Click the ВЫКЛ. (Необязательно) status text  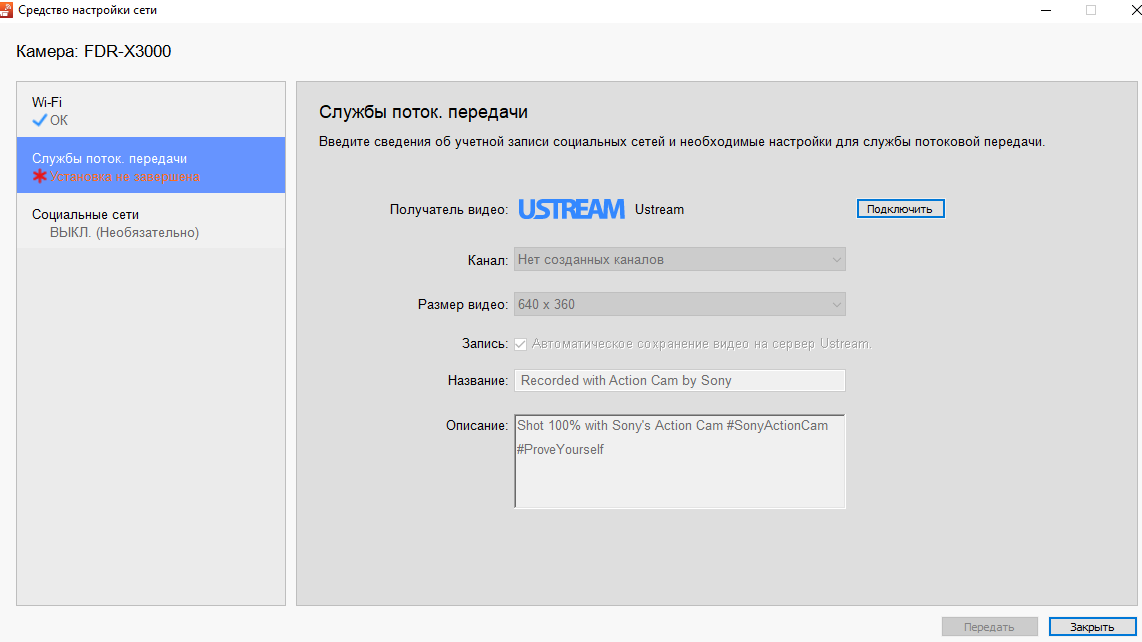[125, 232]
